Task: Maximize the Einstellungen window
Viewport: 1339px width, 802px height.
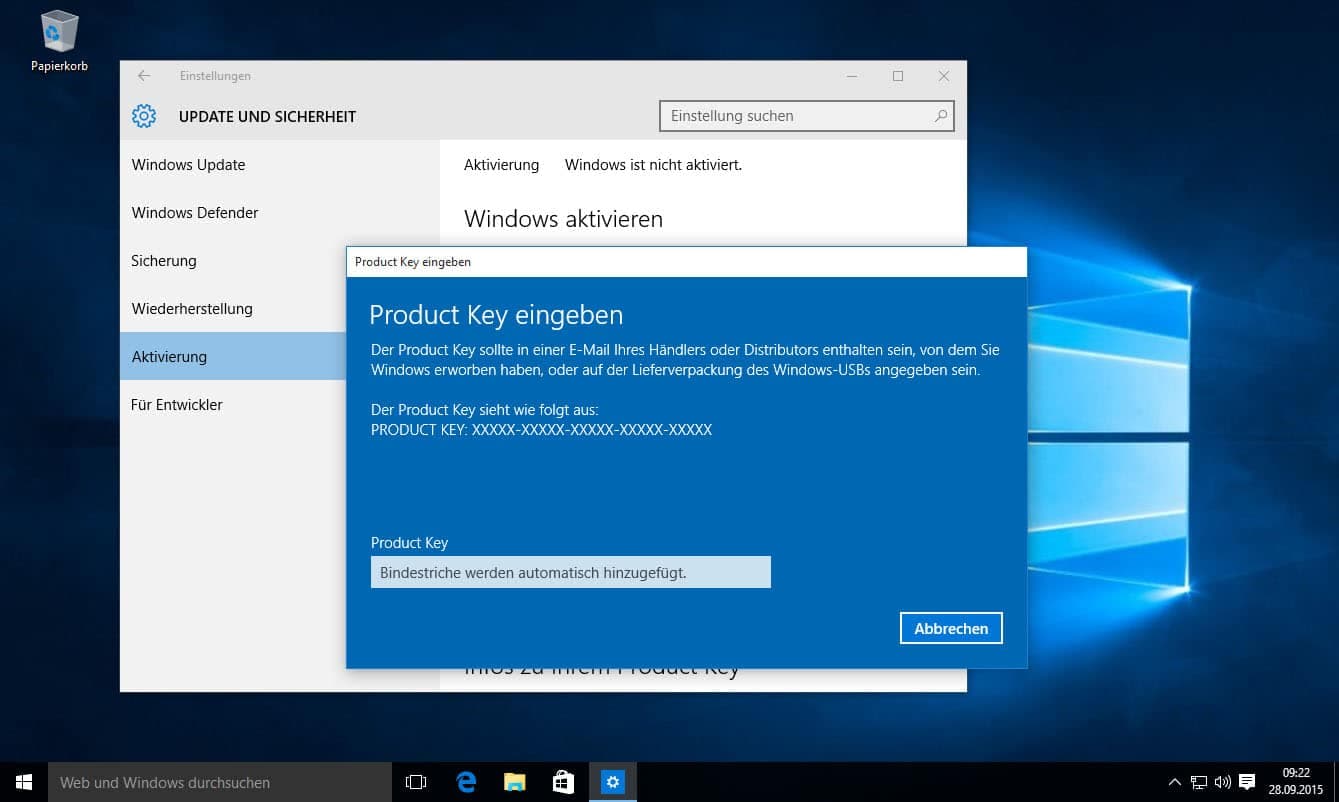Action: click(898, 76)
